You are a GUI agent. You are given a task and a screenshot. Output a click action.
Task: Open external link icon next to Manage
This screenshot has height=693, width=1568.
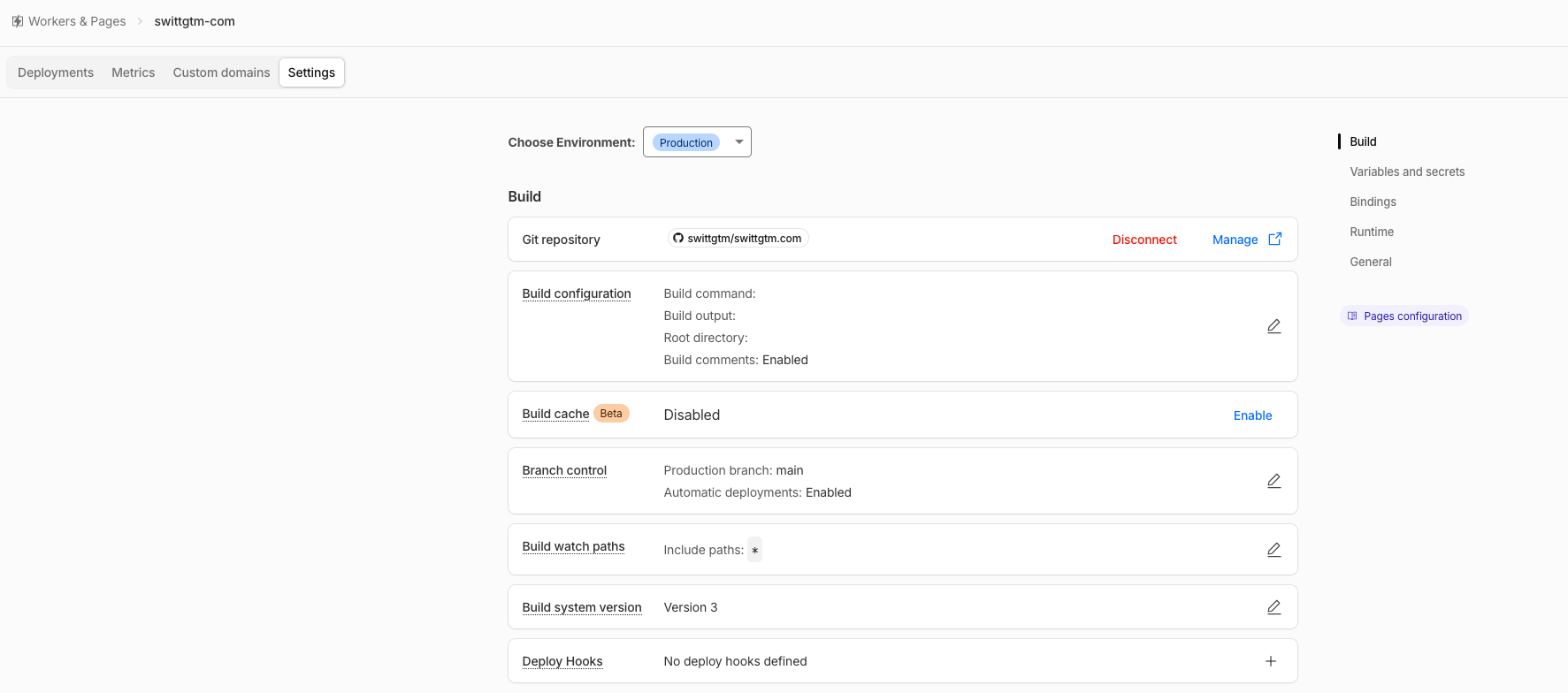click(x=1275, y=239)
